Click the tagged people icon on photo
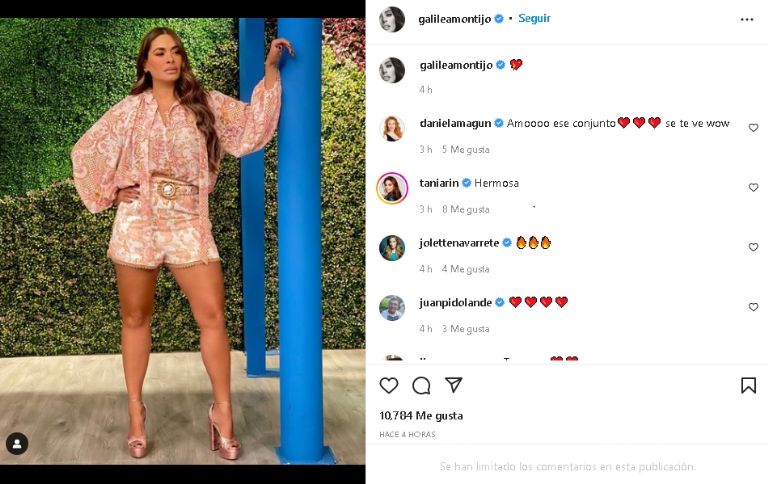 tap(17, 443)
